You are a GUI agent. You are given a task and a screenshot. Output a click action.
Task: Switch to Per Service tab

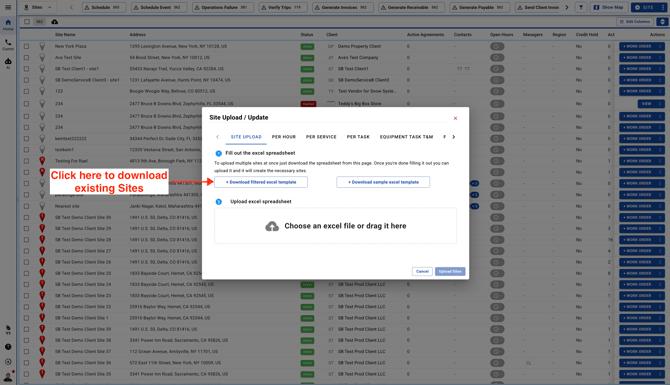[x=321, y=137]
